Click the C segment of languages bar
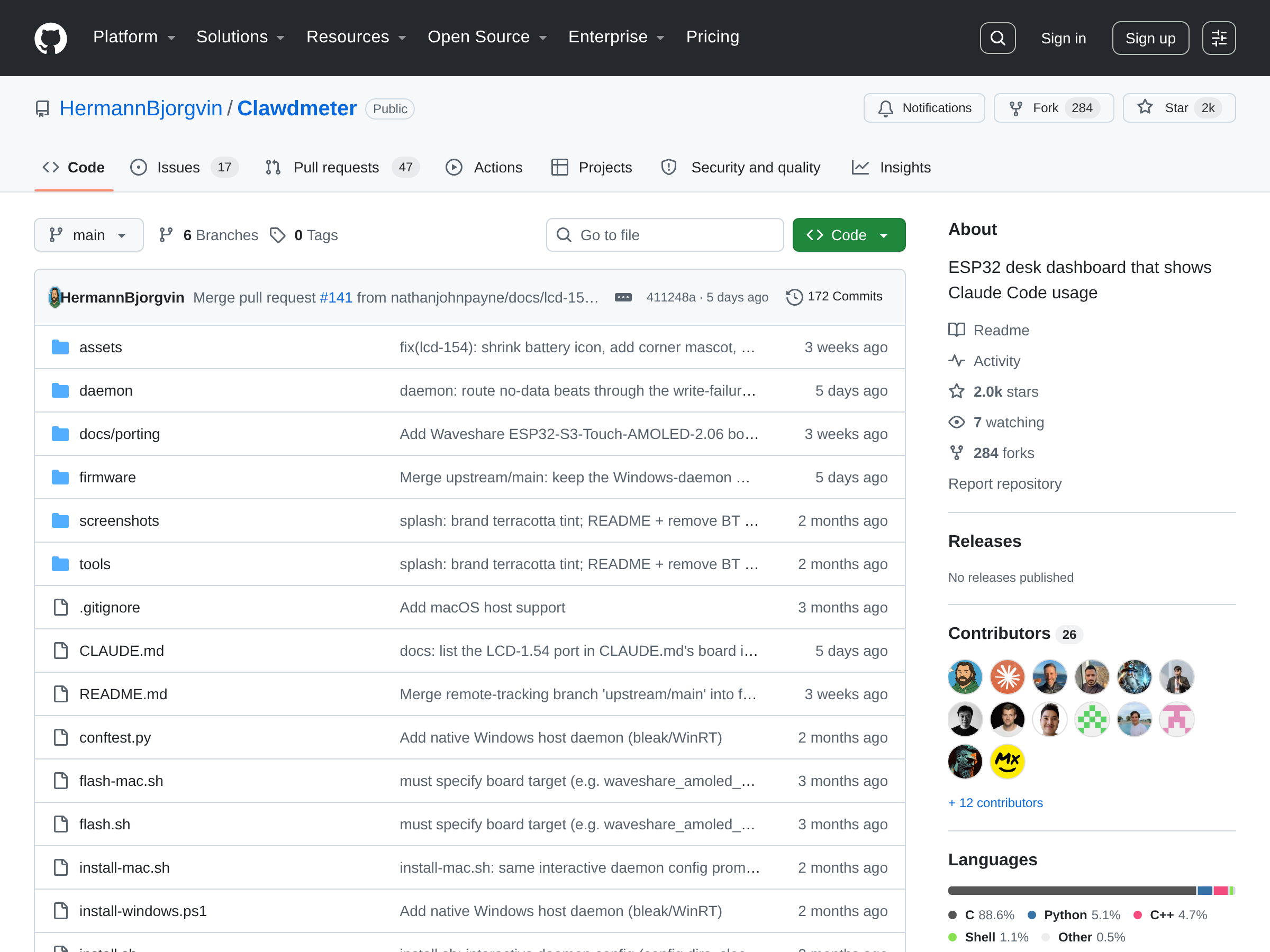The image size is (1270, 952). tap(1072, 891)
